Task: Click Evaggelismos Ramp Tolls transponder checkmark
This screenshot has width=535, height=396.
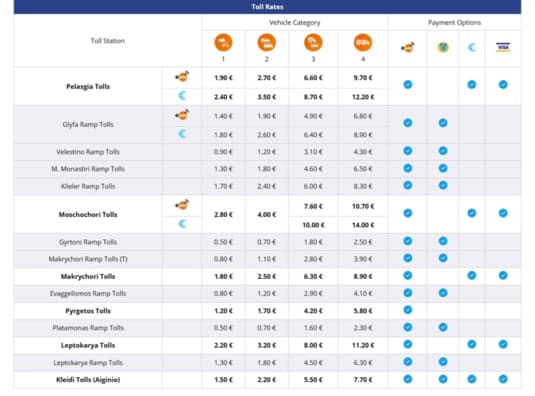Action: [408, 292]
